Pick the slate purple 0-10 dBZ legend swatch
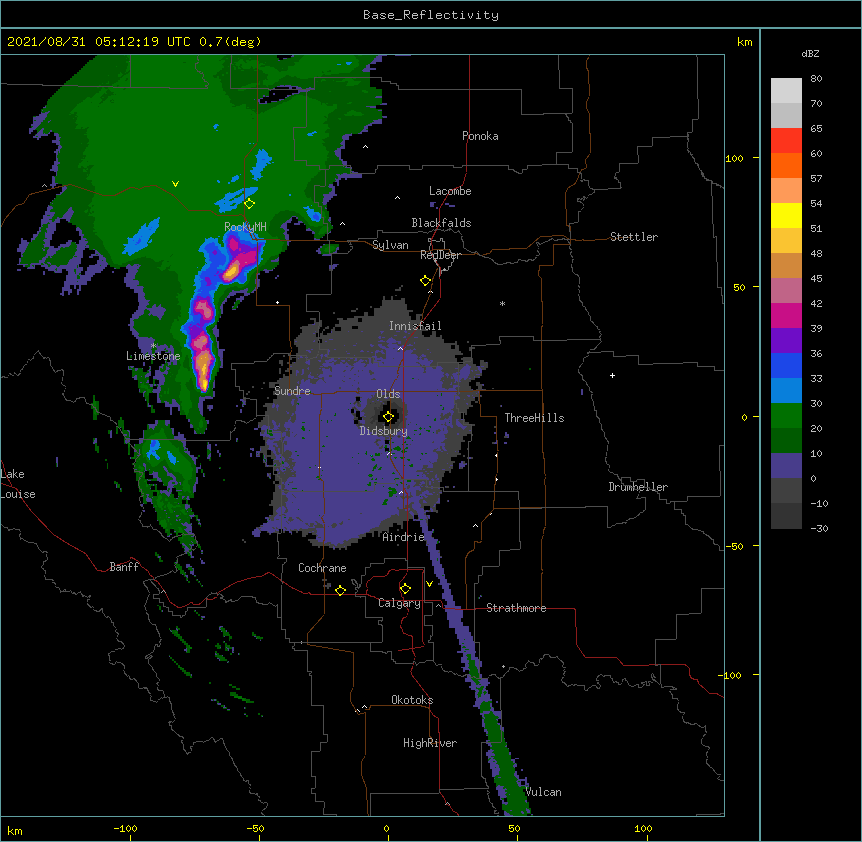This screenshot has width=862, height=842. click(x=786, y=466)
